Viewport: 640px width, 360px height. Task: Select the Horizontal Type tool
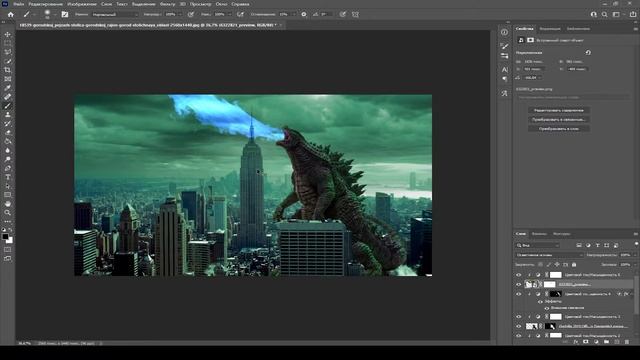coord(7,177)
